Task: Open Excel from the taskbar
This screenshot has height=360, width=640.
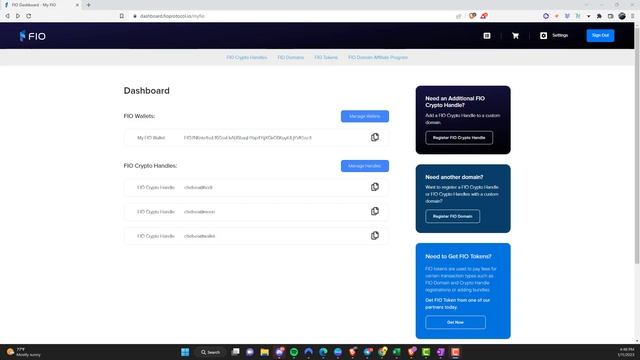Action: (x=397, y=352)
